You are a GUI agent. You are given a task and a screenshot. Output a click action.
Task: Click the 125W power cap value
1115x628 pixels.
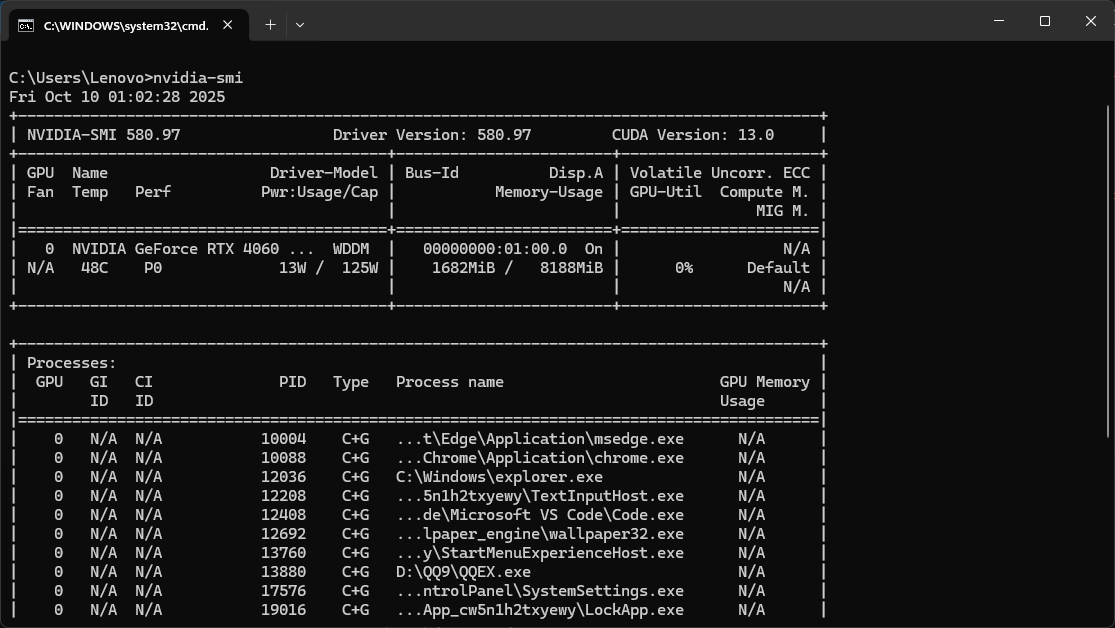click(360, 268)
